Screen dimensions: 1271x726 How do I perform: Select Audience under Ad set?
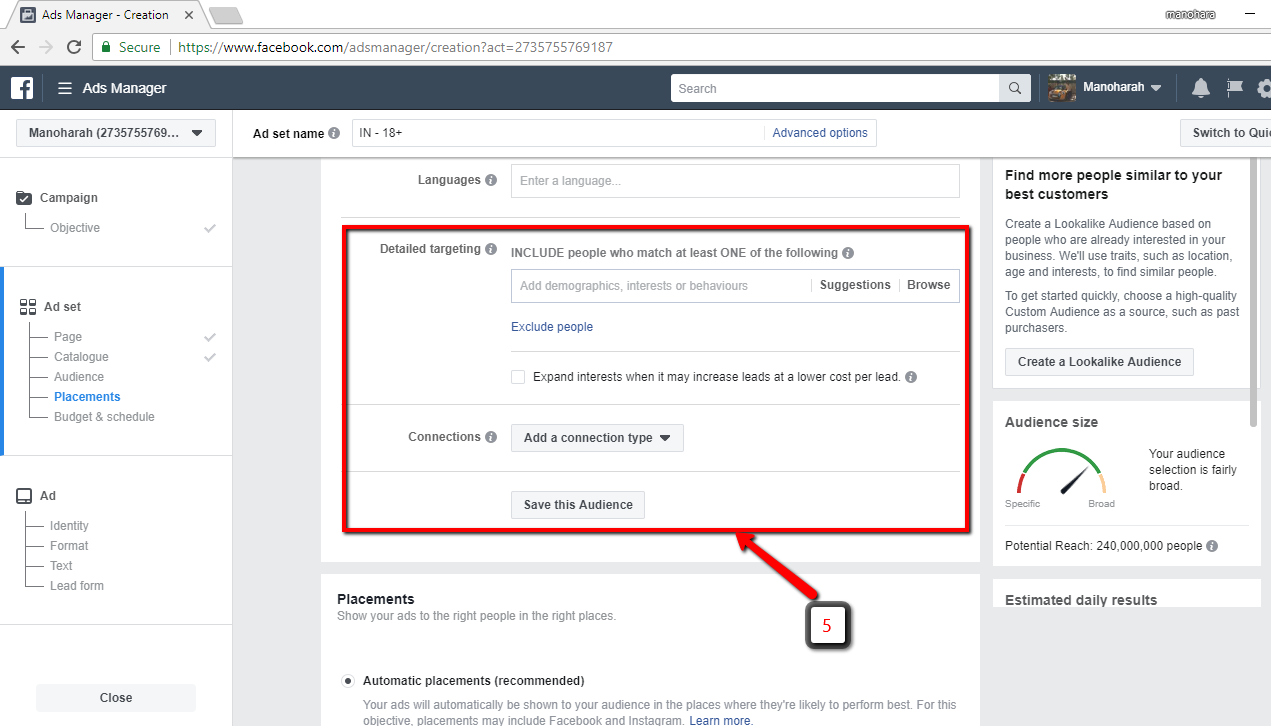click(79, 377)
